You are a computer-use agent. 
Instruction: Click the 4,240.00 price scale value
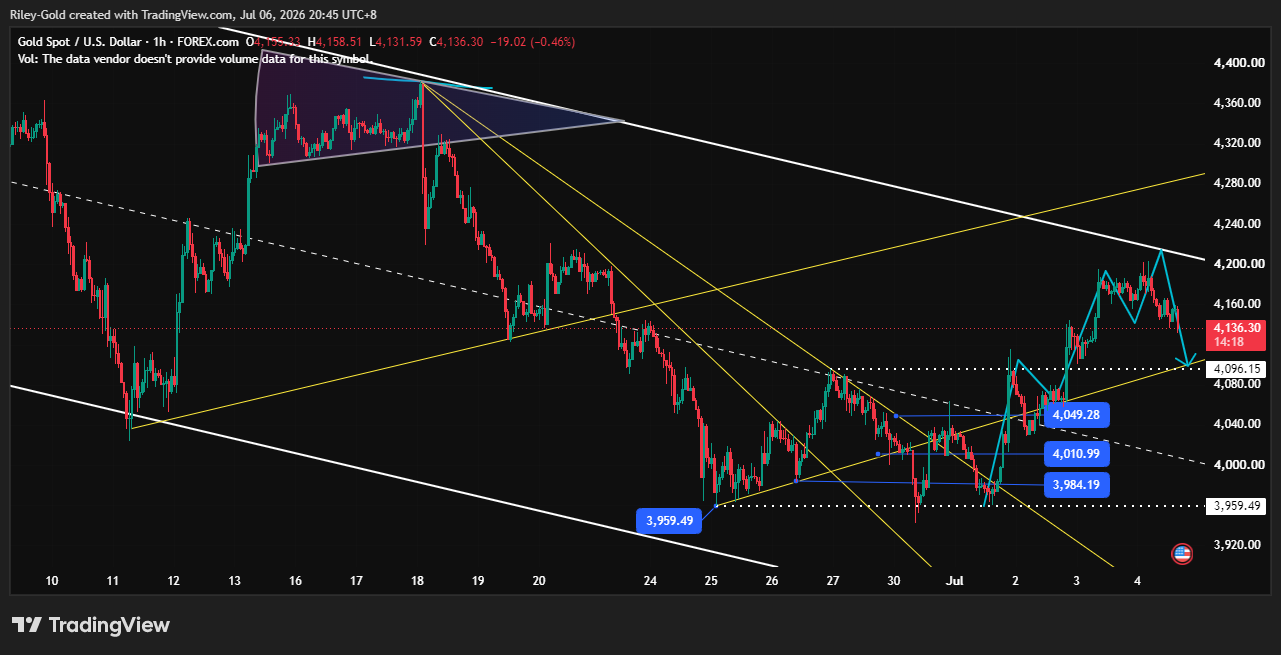1240,224
